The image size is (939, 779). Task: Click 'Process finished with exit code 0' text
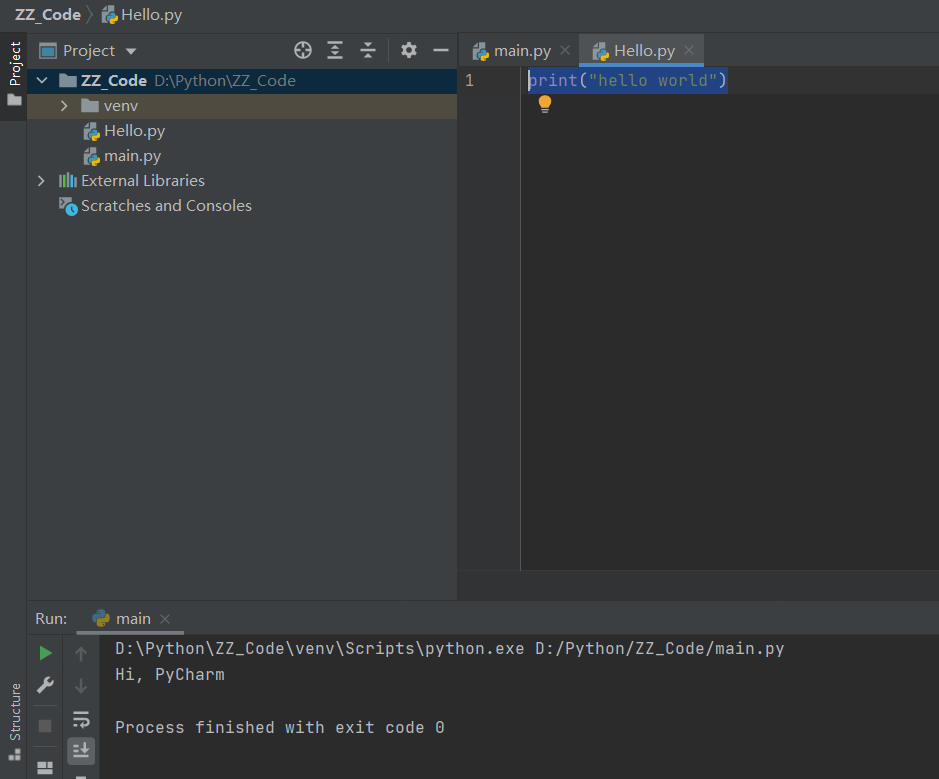tap(280, 728)
